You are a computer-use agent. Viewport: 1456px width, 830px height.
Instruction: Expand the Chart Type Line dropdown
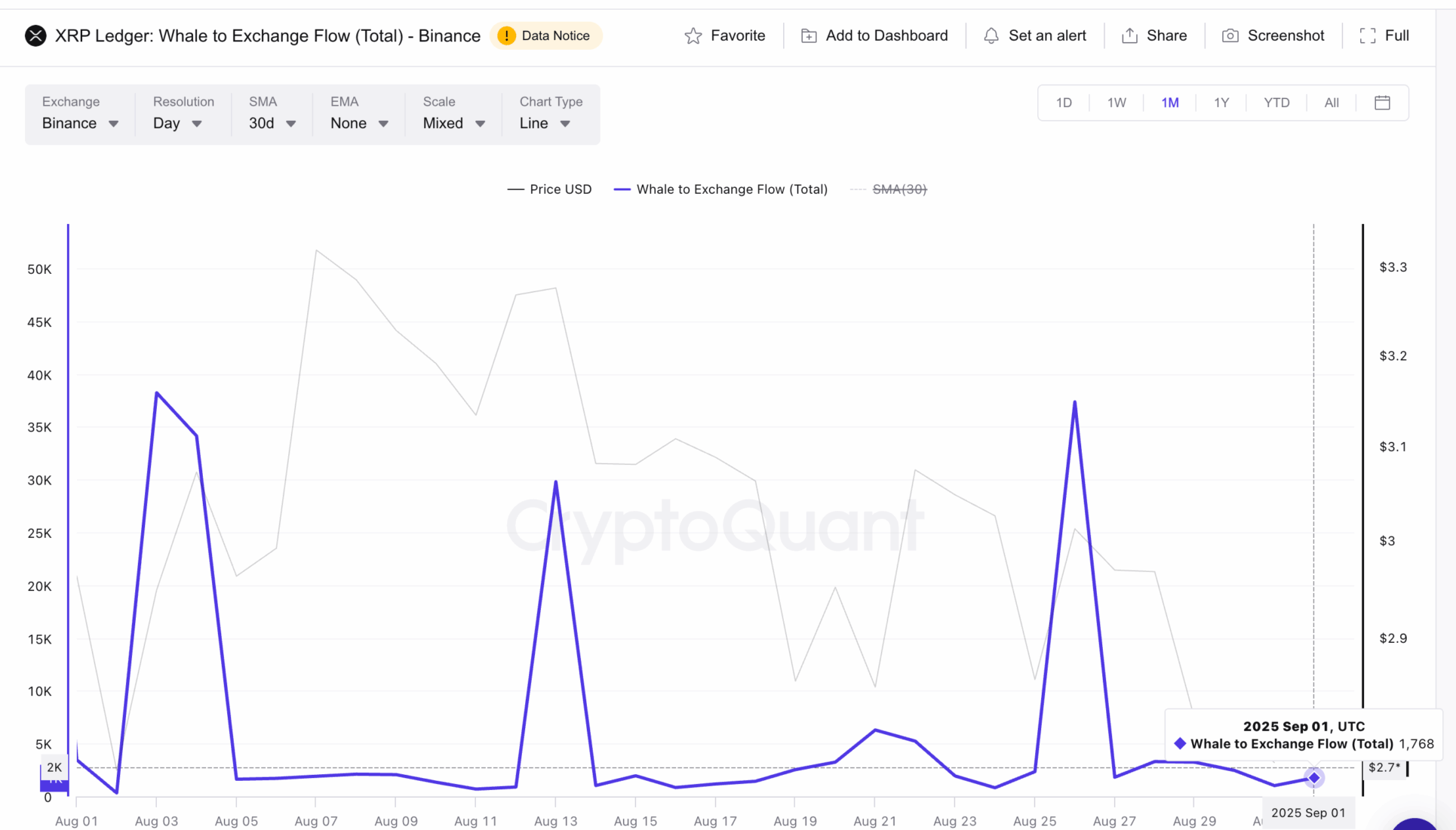pyautogui.click(x=545, y=123)
